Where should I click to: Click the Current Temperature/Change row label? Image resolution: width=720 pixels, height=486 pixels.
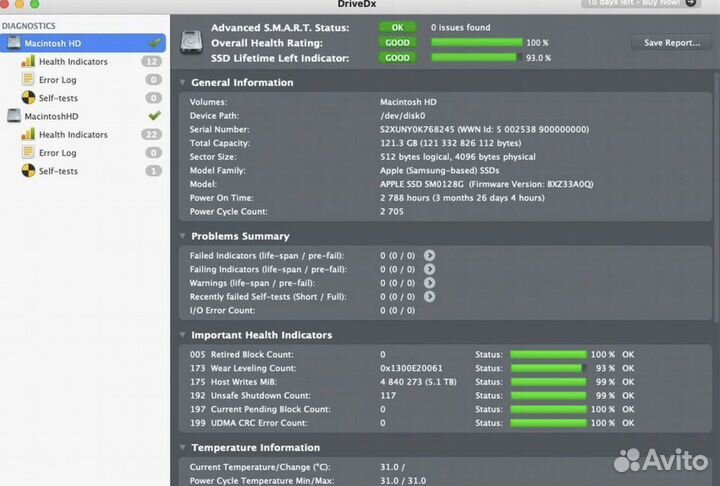coord(260,467)
